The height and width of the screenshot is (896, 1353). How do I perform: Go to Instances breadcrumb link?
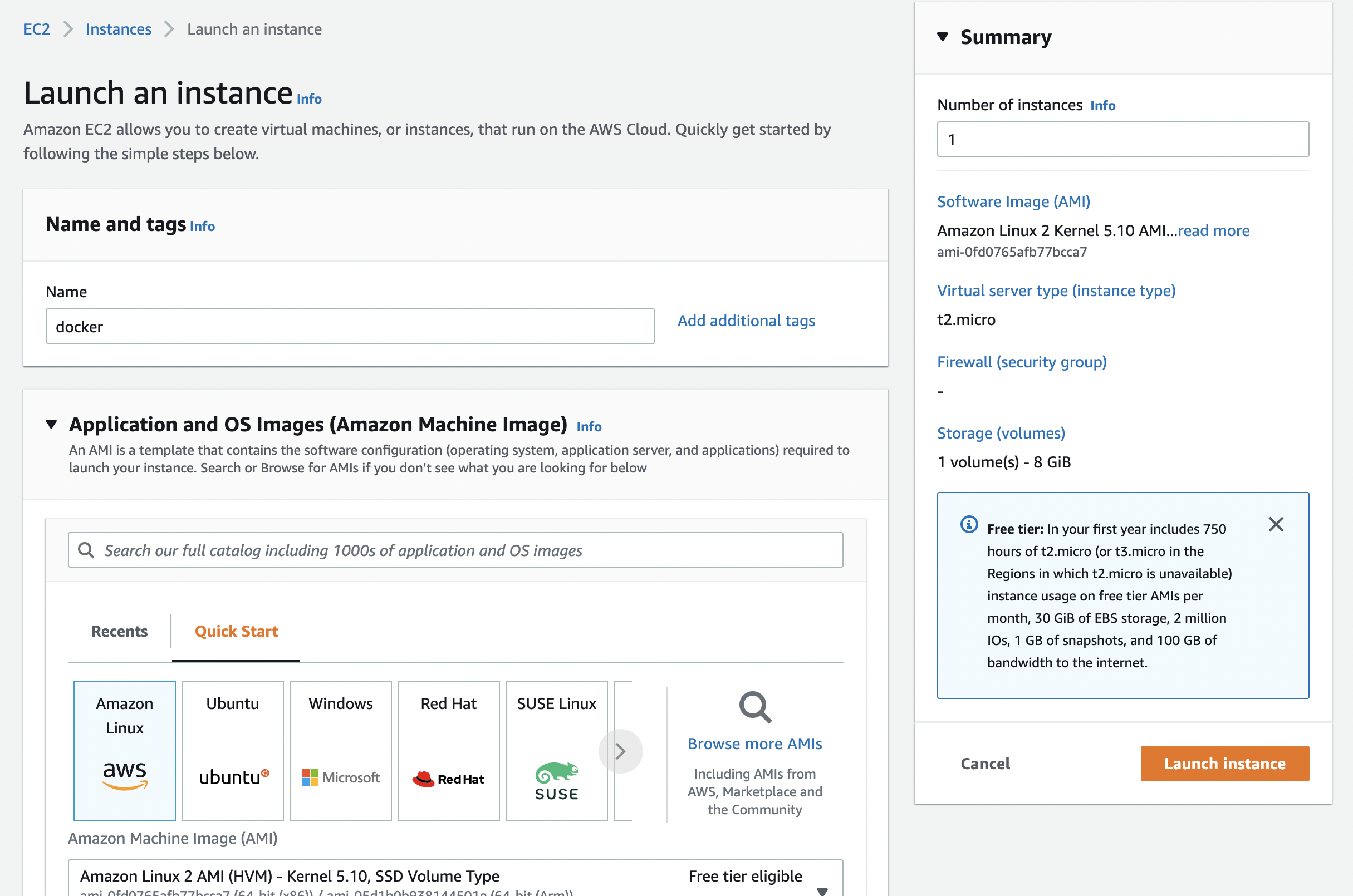[x=119, y=29]
